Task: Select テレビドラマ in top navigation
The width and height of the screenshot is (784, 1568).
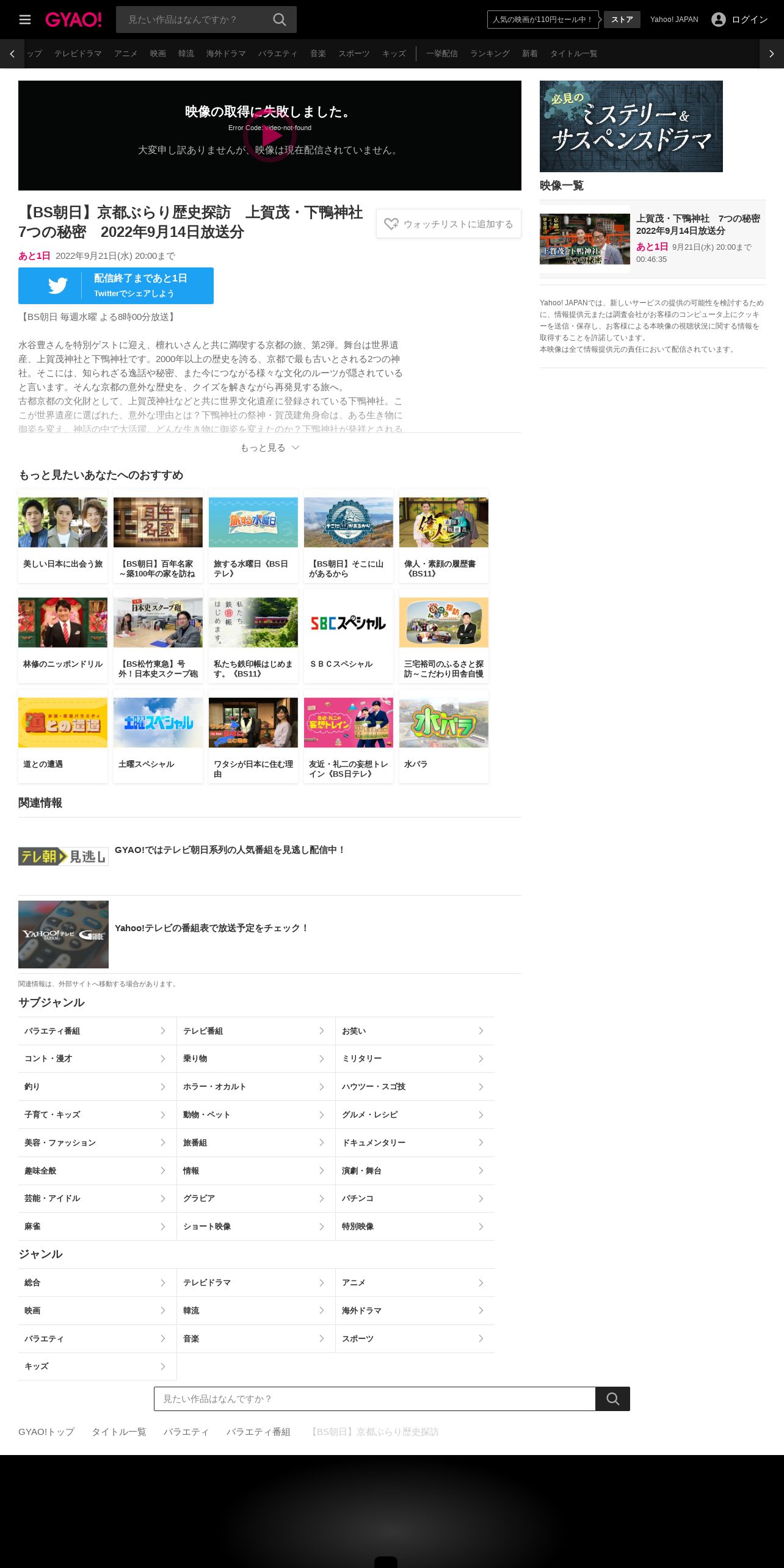Action: [78, 54]
